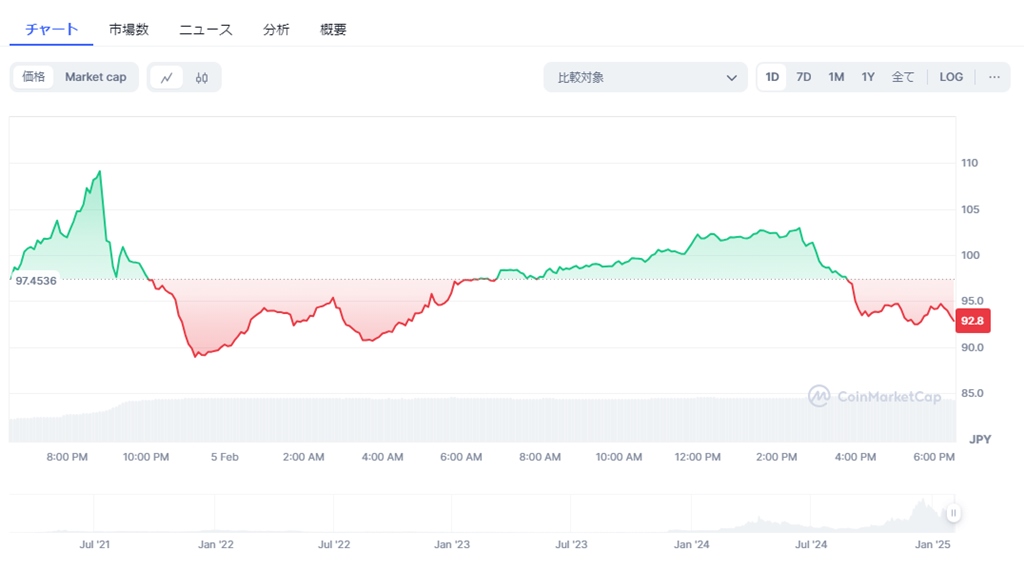Switch to candlestick chart icon

click(202, 77)
